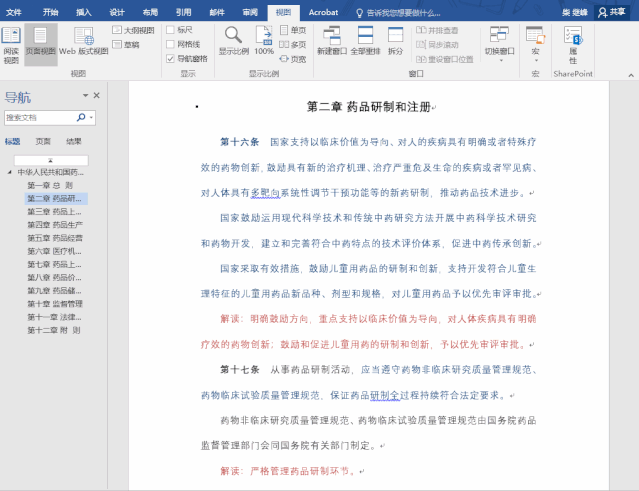Screen dimensions: 639x491
Task: Toggle the 网格线 gridlines checkbox
Action: coord(171,45)
